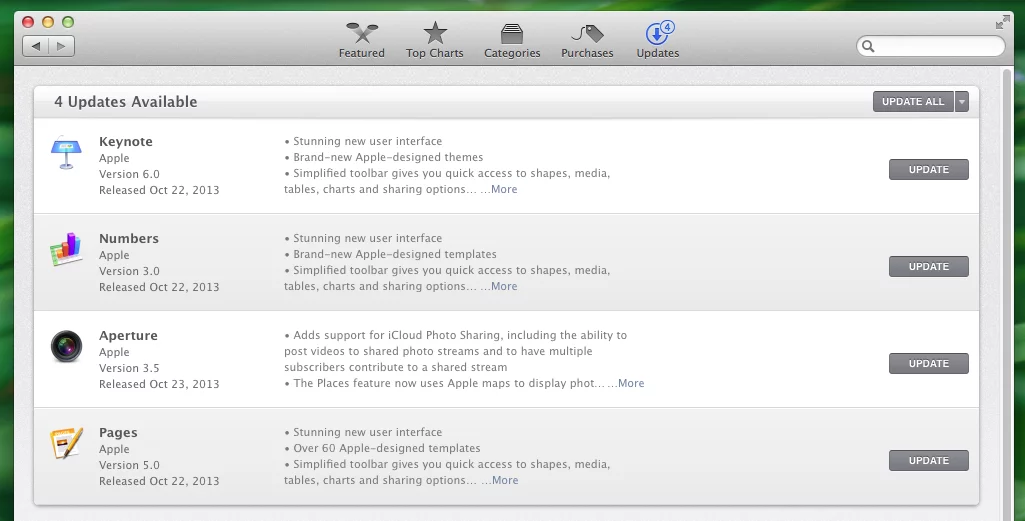Open the Top Charts star tab
Image resolution: width=1025 pixels, height=521 pixels.
[435, 41]
